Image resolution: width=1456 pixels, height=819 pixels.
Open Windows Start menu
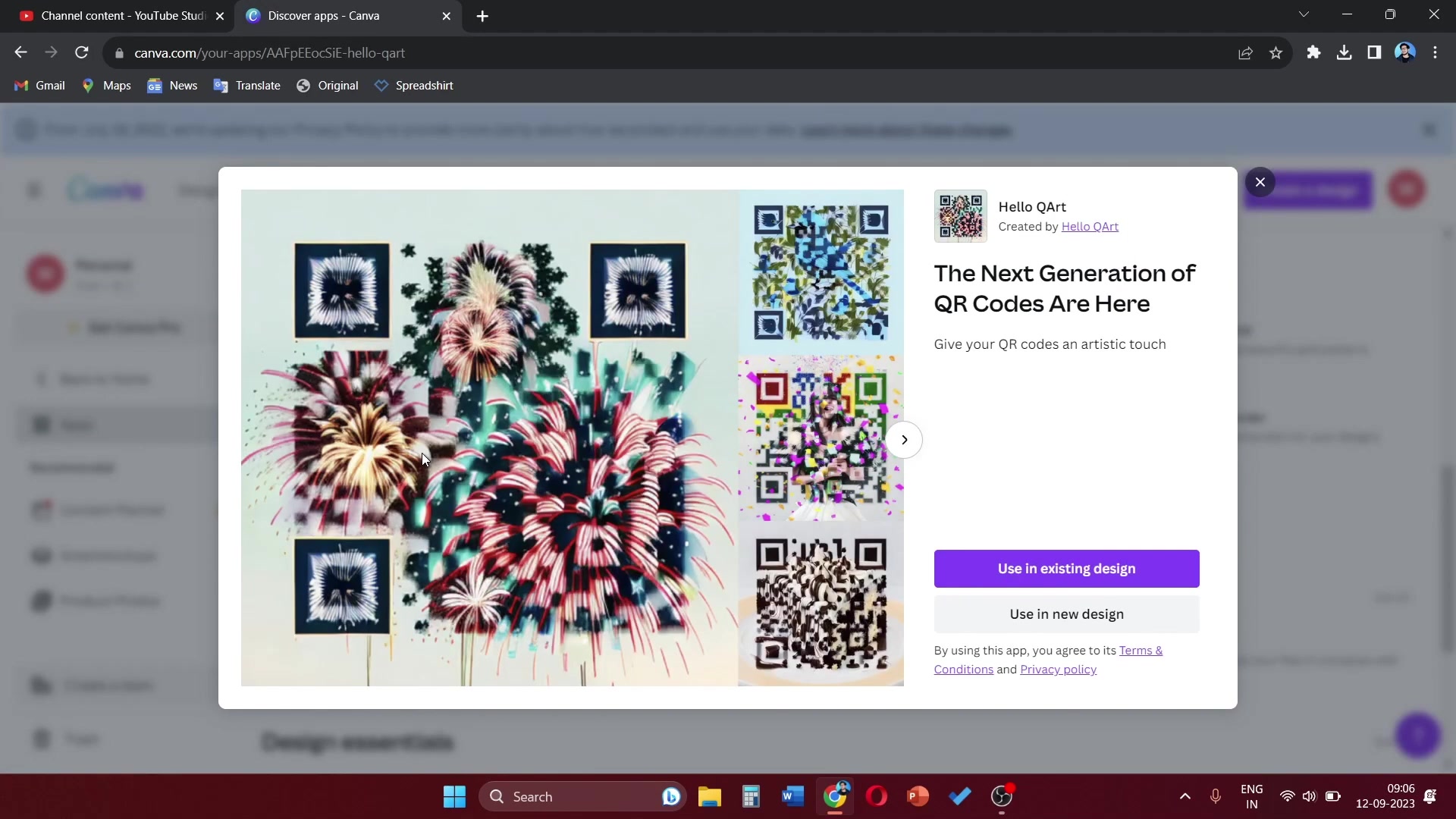point(454,797)
